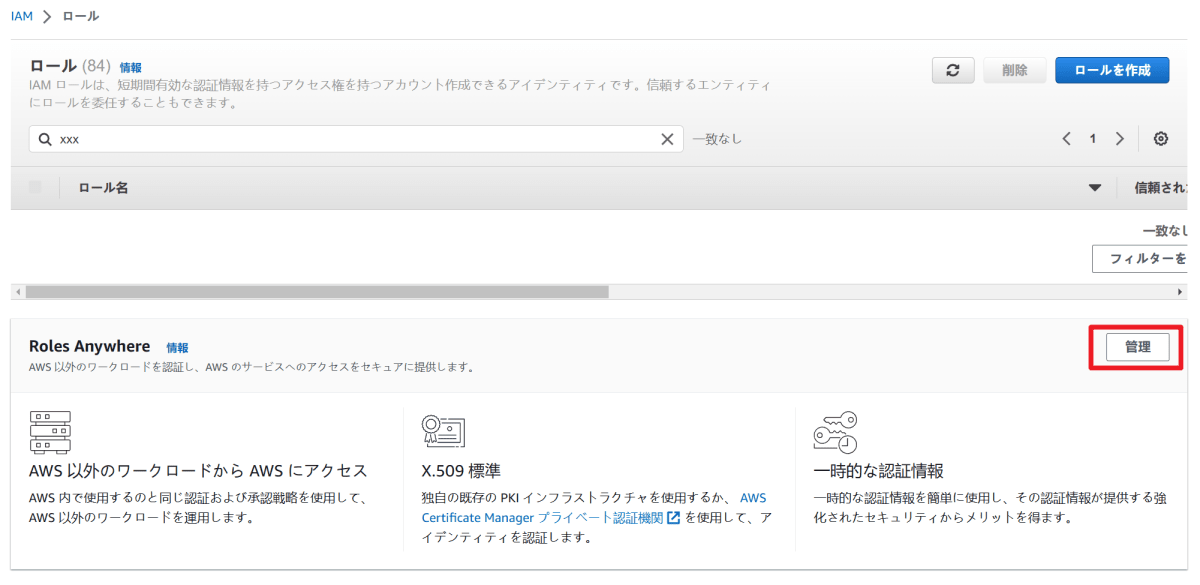
Task: Click the フィルターを clear filter button
Action: [x=1139, y=258]
